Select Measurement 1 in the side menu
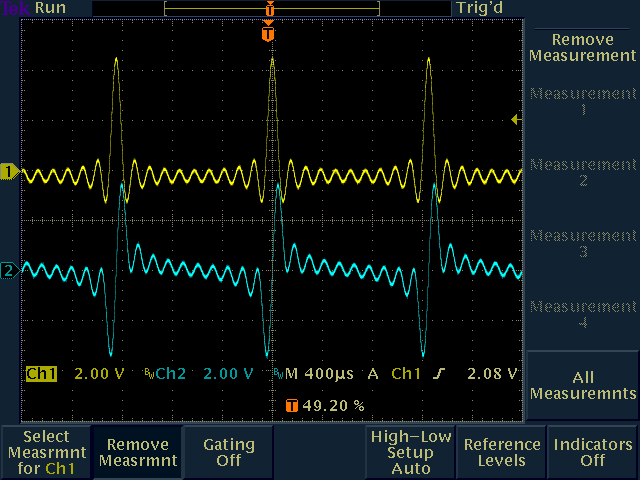The image size is (640, 480). pos(582,102)
